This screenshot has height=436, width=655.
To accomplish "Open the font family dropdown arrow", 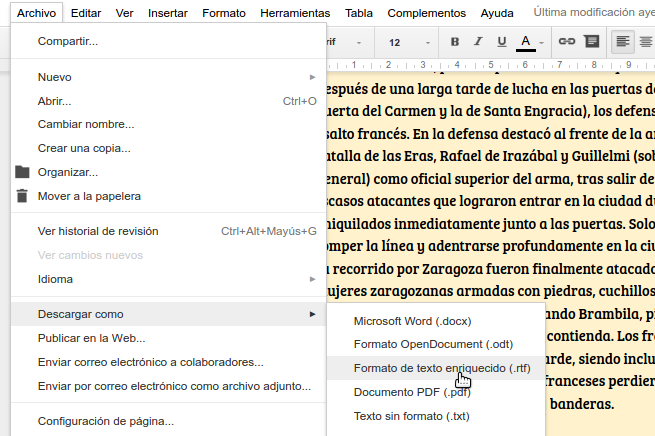I will [358, 43].
